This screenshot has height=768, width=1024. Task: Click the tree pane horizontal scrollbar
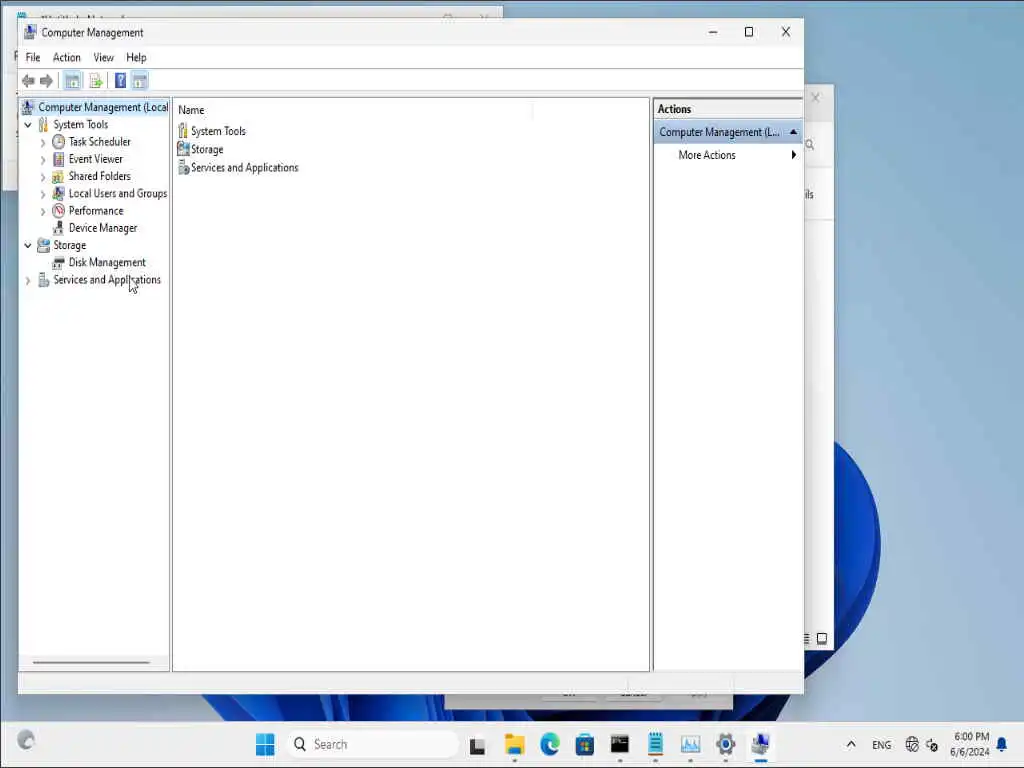click(x=91, y=662)
